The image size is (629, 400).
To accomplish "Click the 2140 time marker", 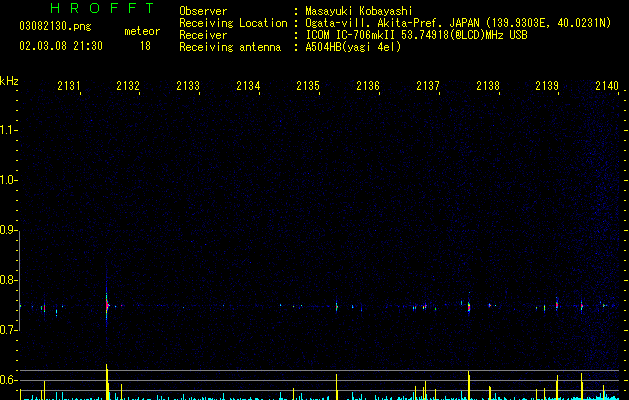I will [607, 85].
